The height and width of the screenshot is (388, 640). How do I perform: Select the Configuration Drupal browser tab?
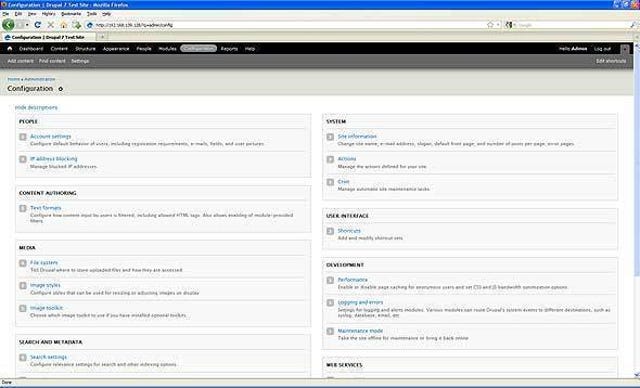(49, 37)
